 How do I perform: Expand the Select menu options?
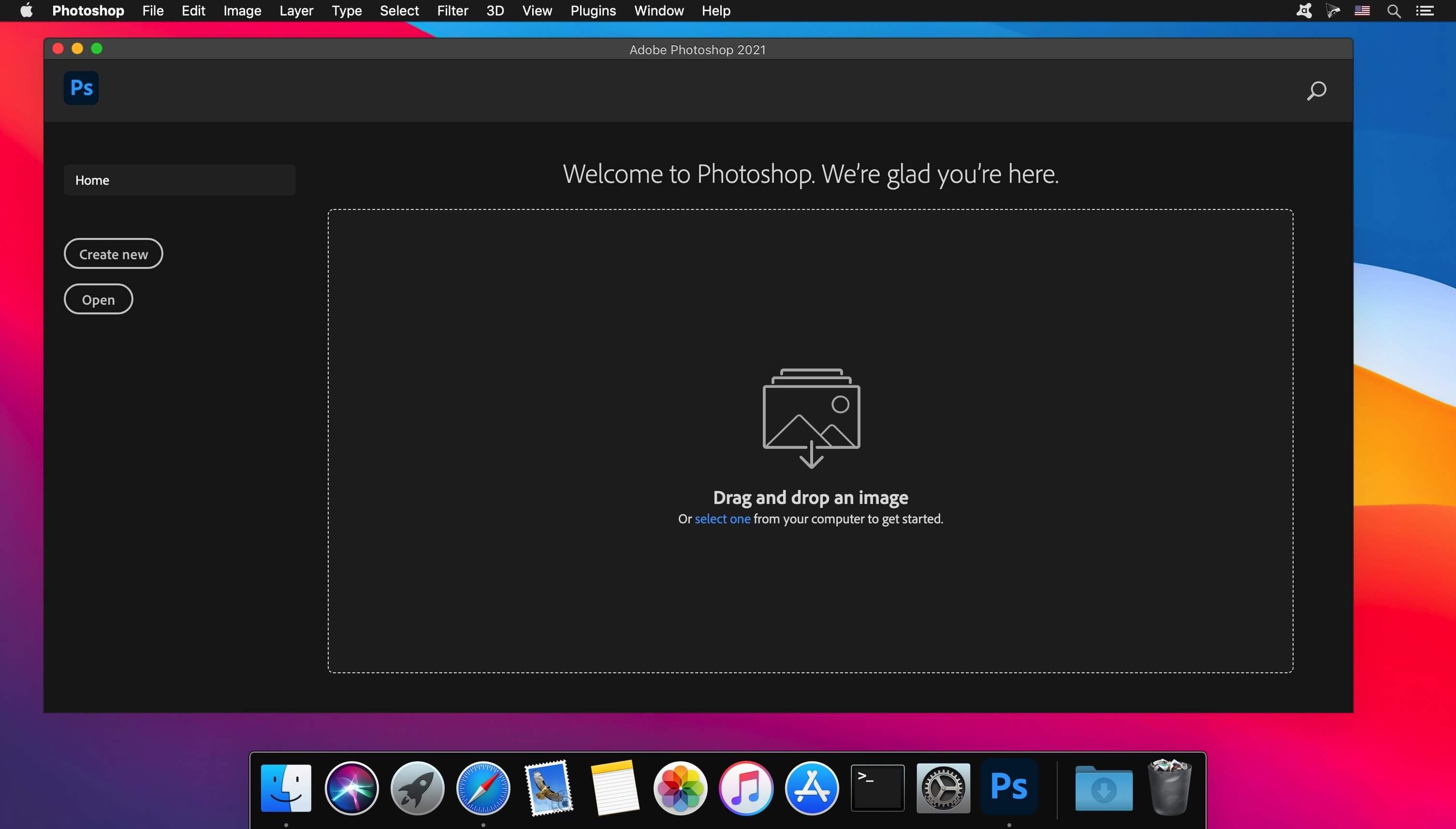(398, 10)
